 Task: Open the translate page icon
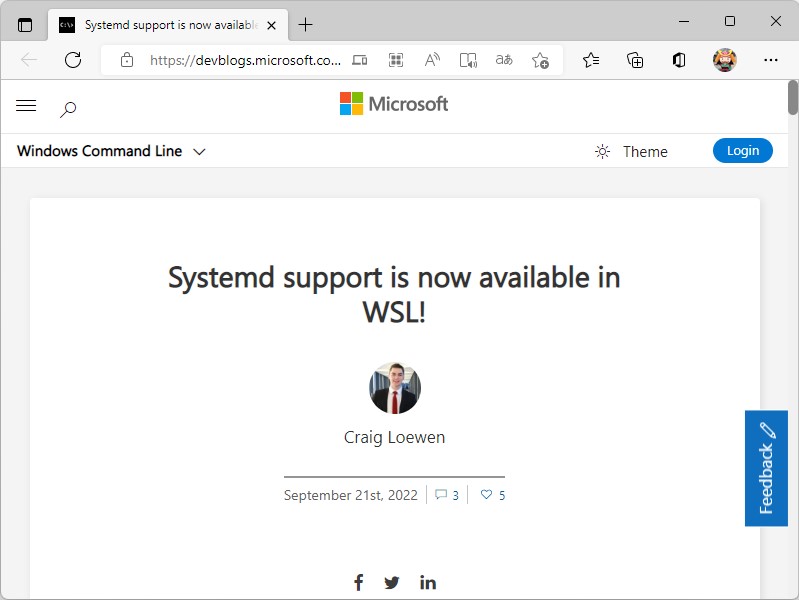click(504, 60)
